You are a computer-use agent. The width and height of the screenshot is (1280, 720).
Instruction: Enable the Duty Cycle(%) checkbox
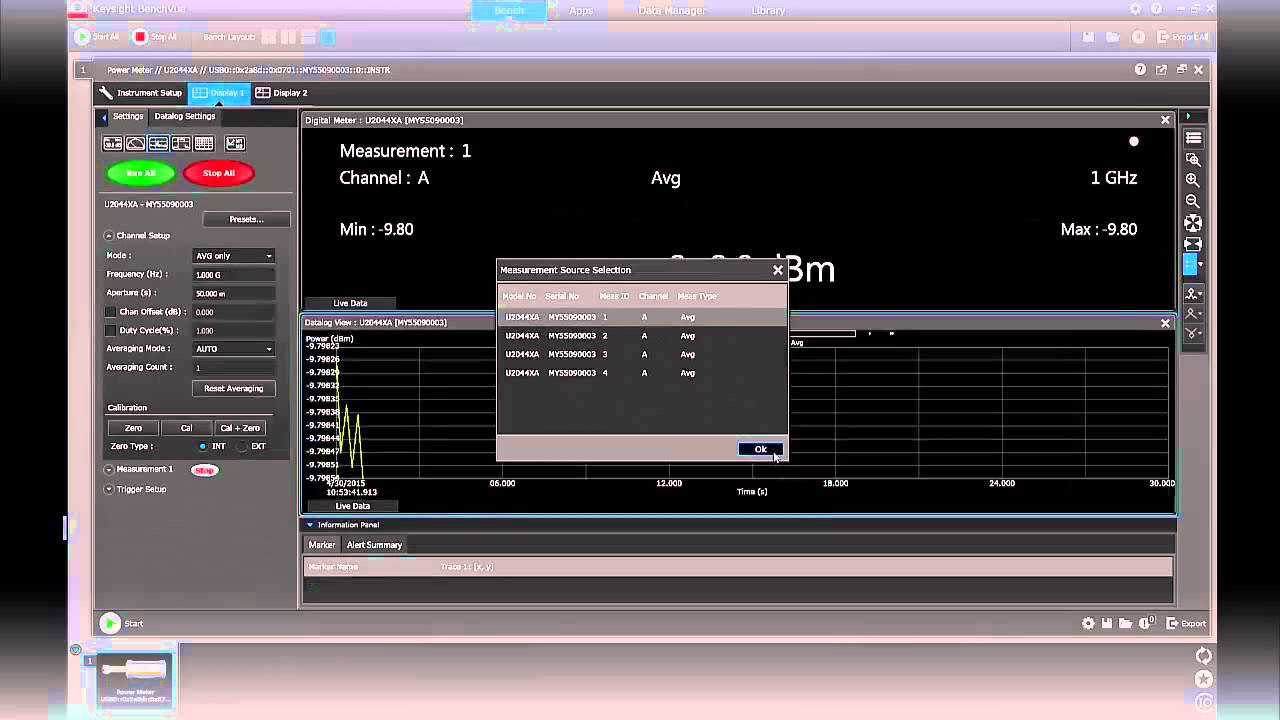(111, 331)
